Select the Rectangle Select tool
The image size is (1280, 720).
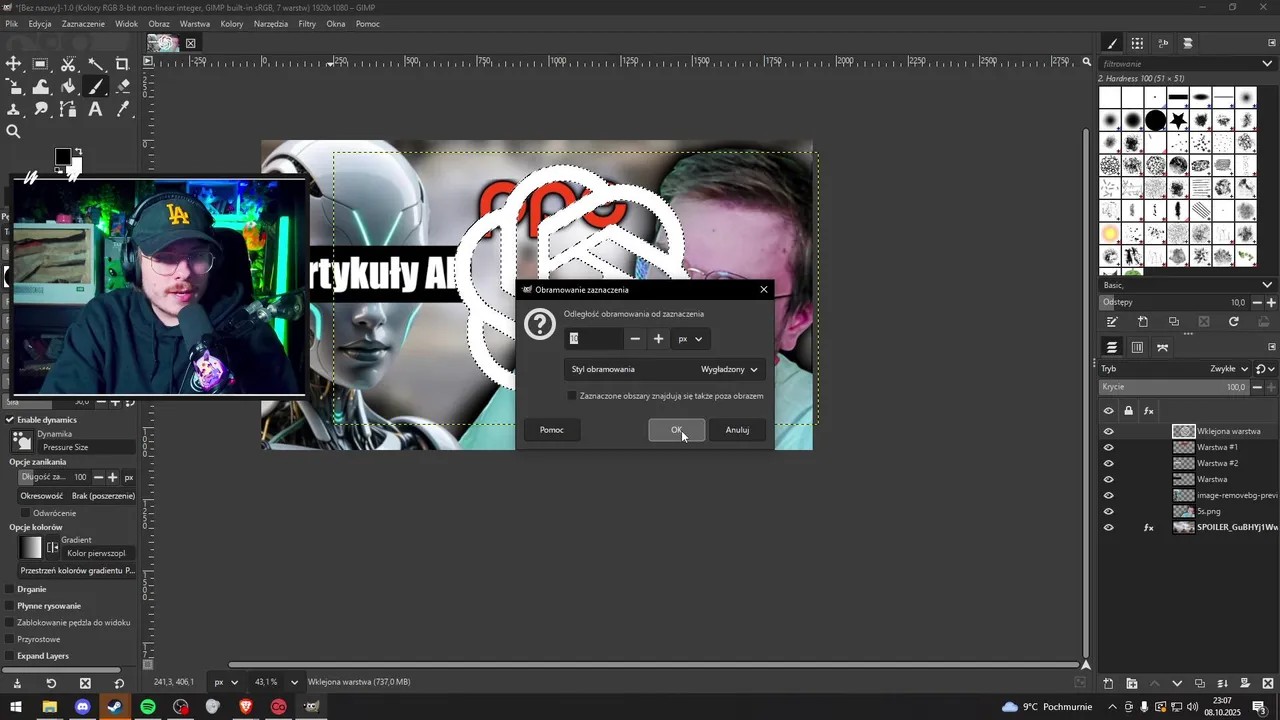(x=41, y=64)
